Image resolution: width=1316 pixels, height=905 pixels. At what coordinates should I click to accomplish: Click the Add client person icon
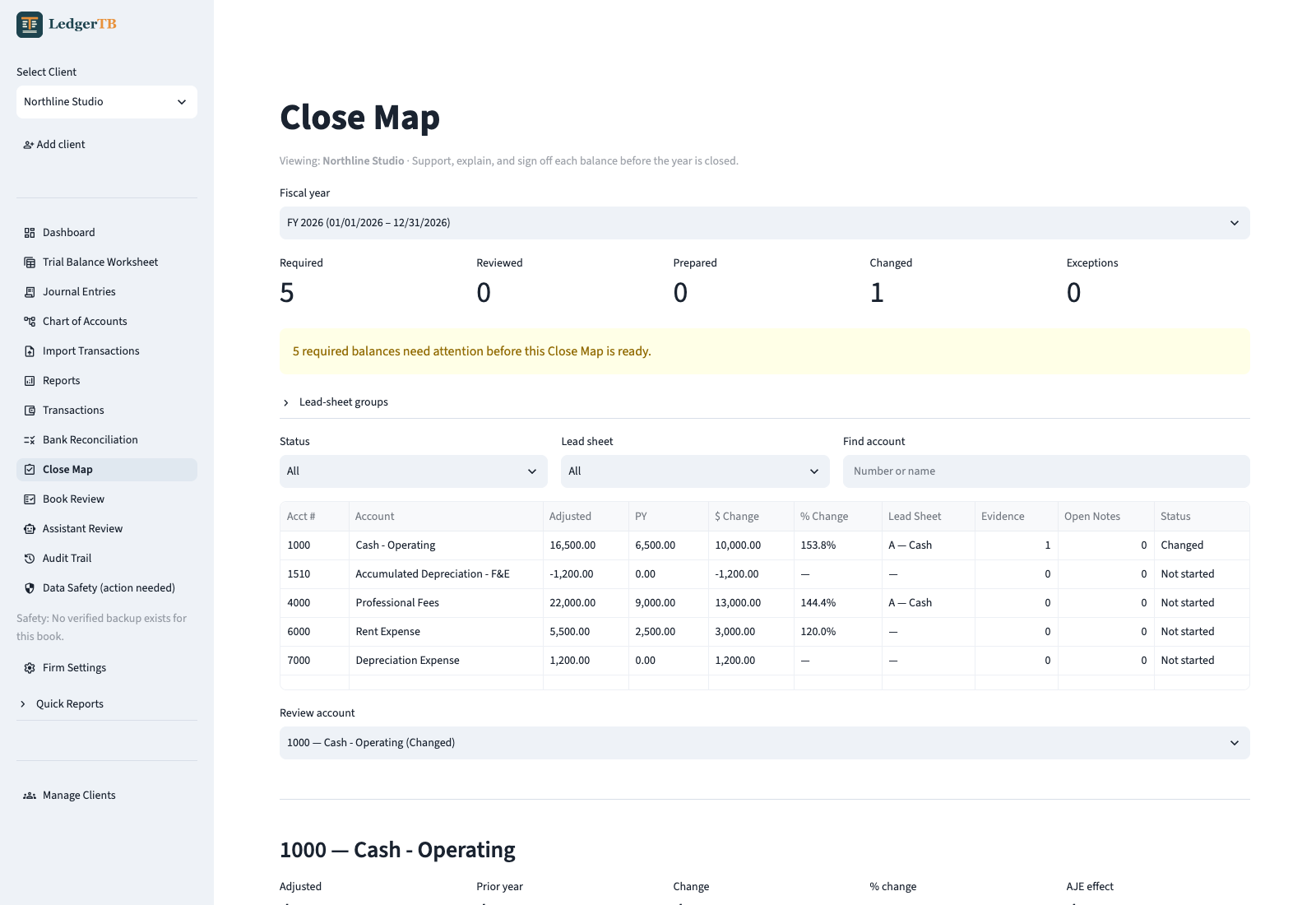point(29,145)
